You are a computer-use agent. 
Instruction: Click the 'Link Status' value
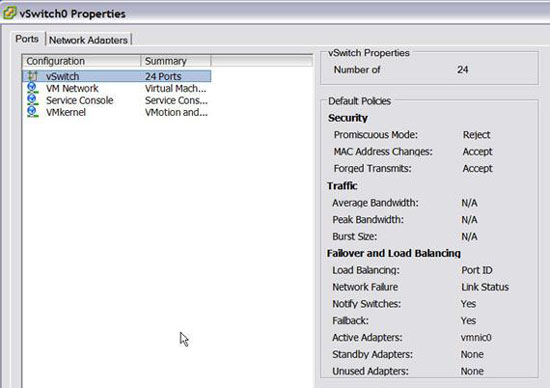click(x=485, y=287)
